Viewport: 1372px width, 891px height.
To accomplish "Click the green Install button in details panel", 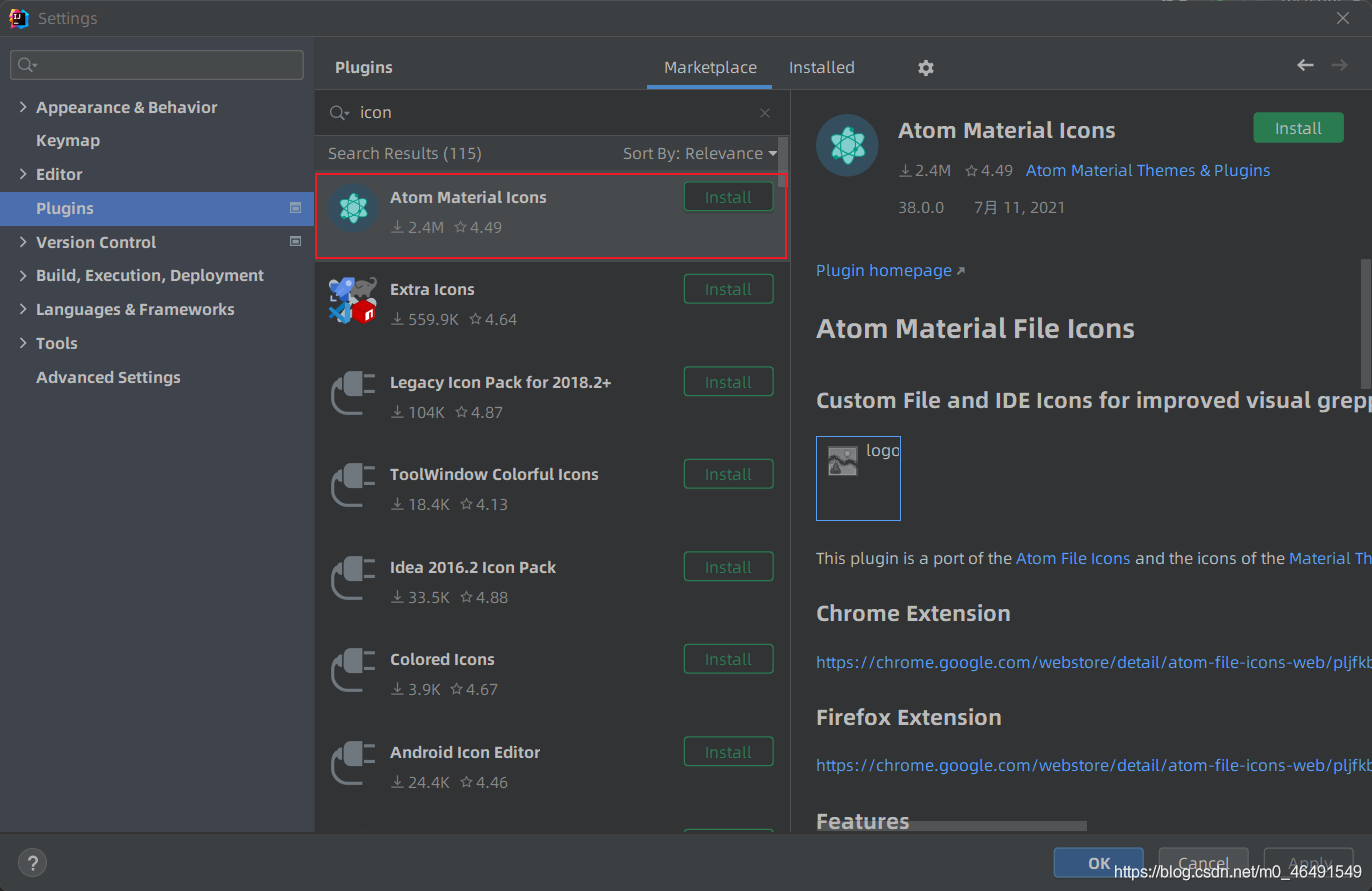I will 1298,128.
